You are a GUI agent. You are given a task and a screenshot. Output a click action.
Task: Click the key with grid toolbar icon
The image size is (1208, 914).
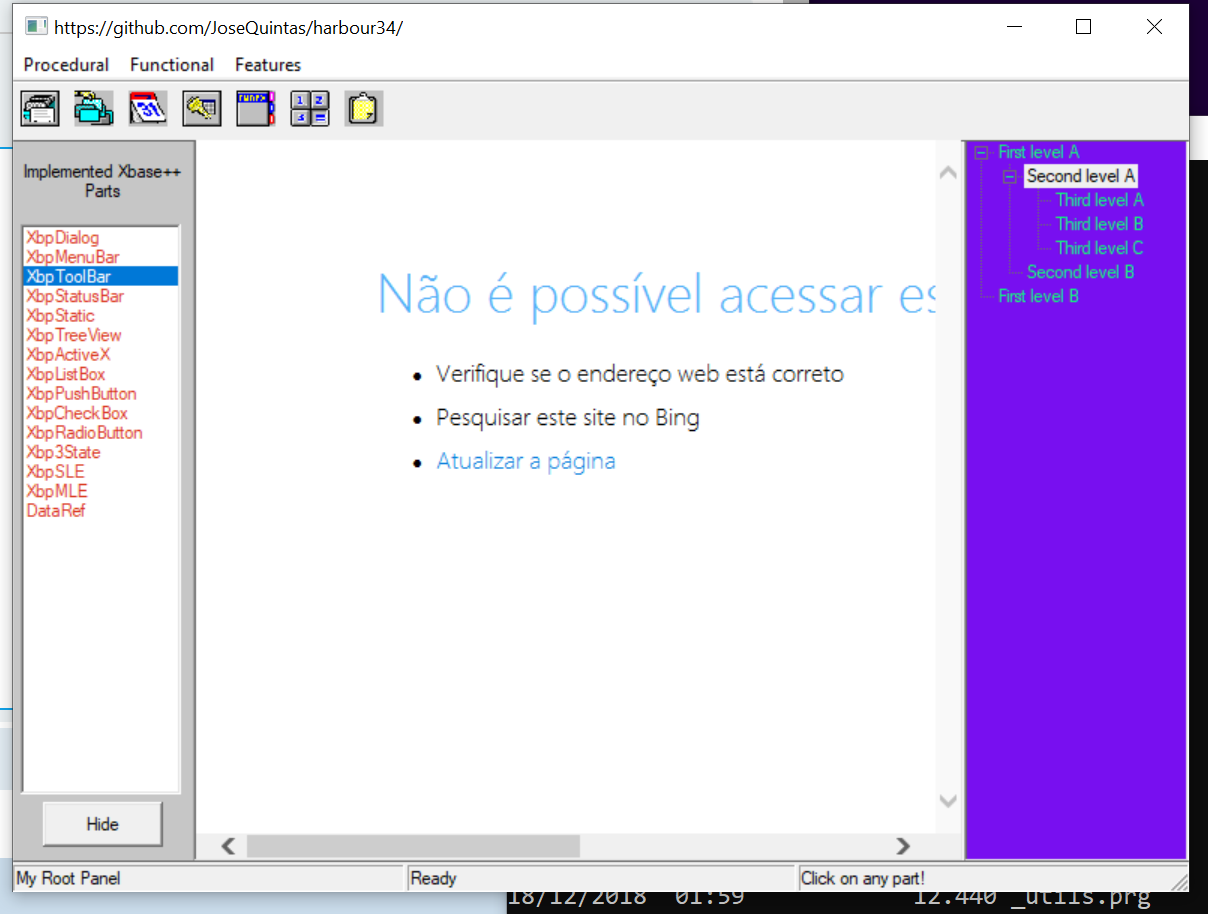pyautogui.click(x=202, y=108)
